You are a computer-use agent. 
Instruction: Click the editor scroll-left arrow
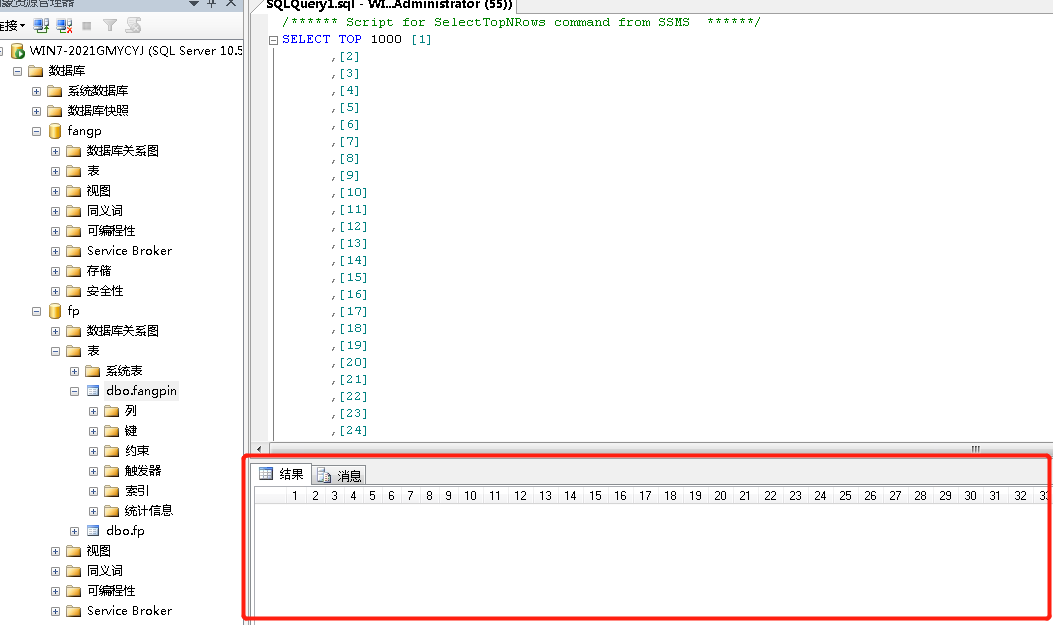[x=259, y=448]
